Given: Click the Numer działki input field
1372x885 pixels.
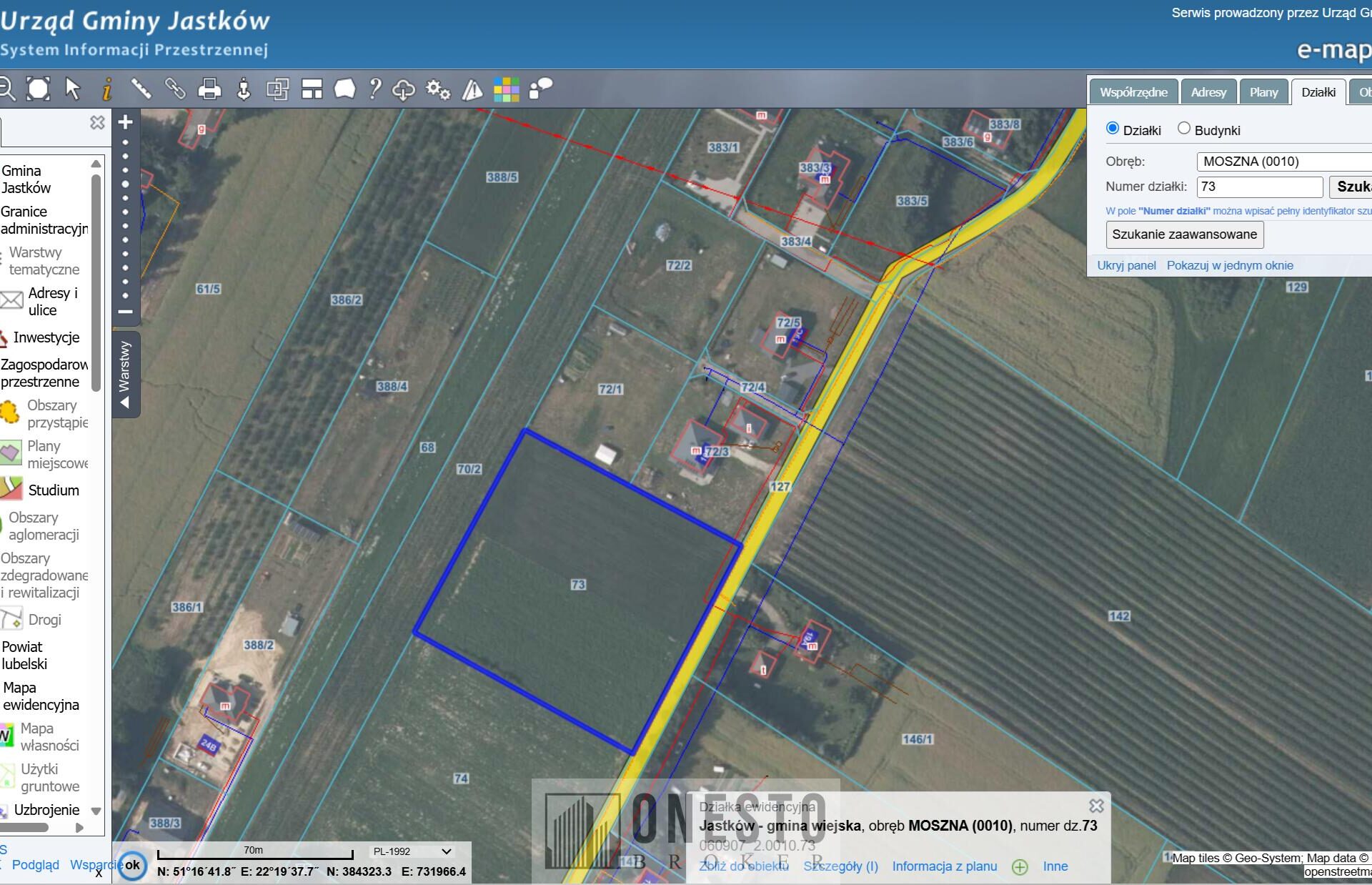Looking at the screenshot, I should 1259,187.
